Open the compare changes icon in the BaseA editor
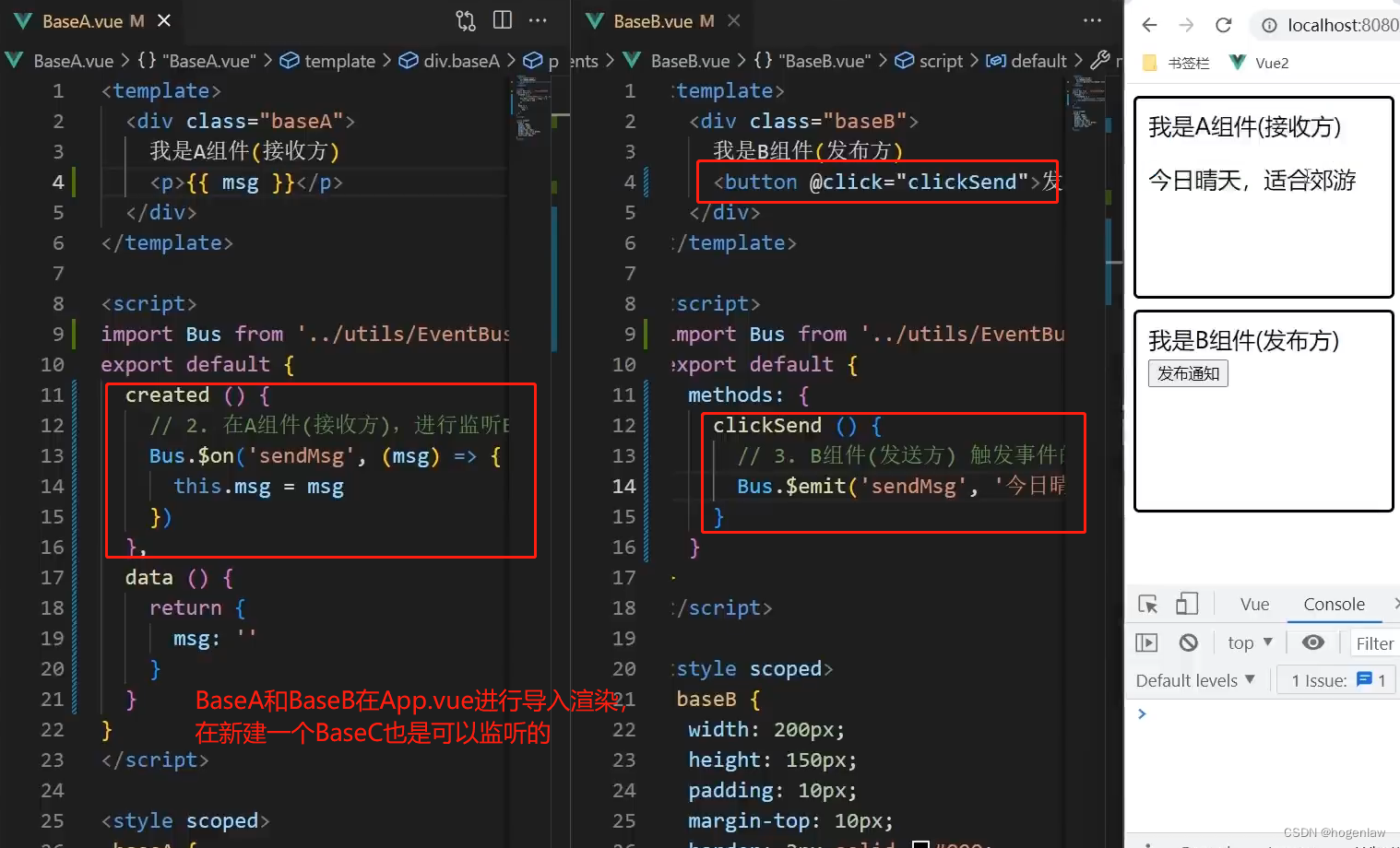 [x=466, y=20]
